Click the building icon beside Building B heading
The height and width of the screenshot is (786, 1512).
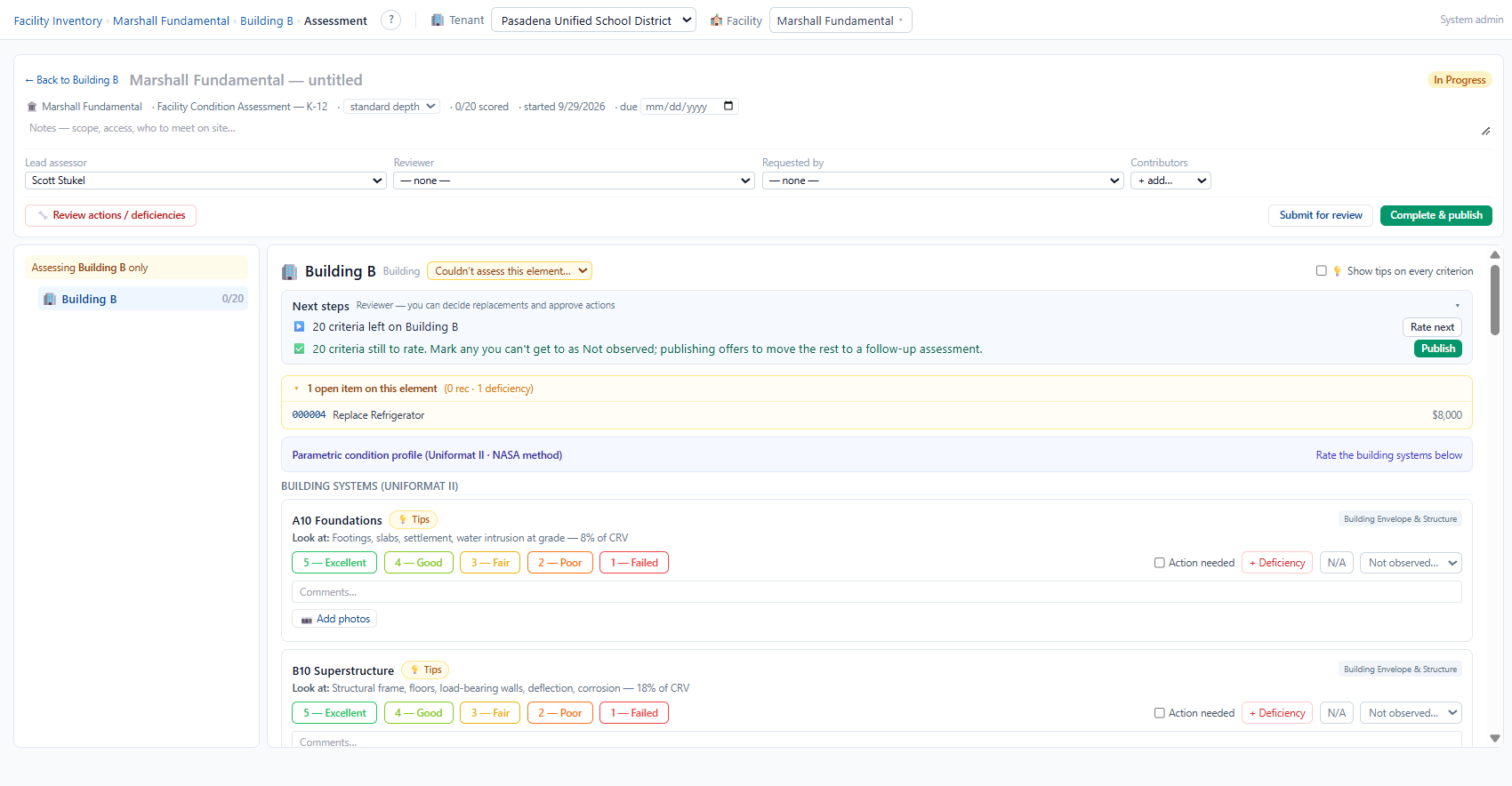coord(290,272)
